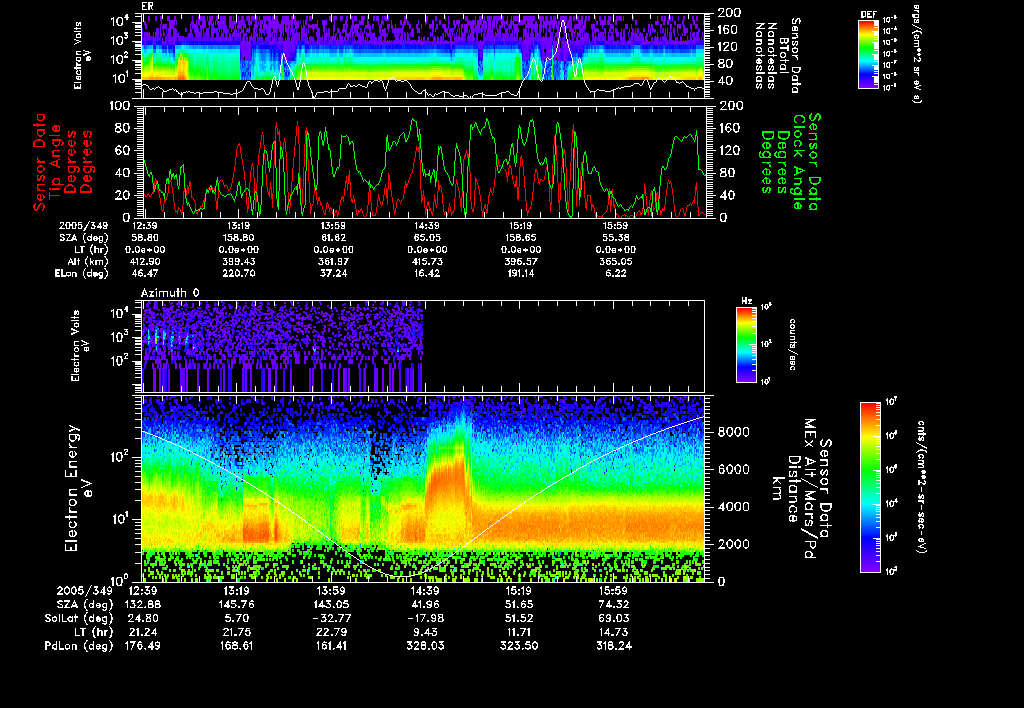The width and height of the screenshot is (1024, 708).
Task: Click the DEF rainbow color bar
Action: click(x=868, y=54)
